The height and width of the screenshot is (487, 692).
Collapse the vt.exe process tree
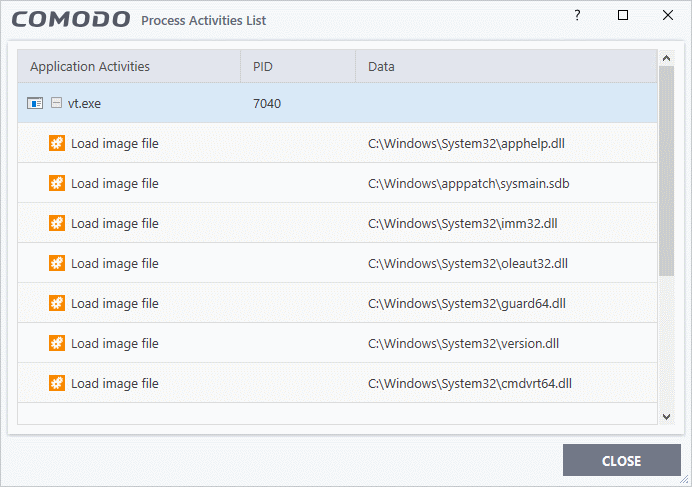[x=56, y=103]
